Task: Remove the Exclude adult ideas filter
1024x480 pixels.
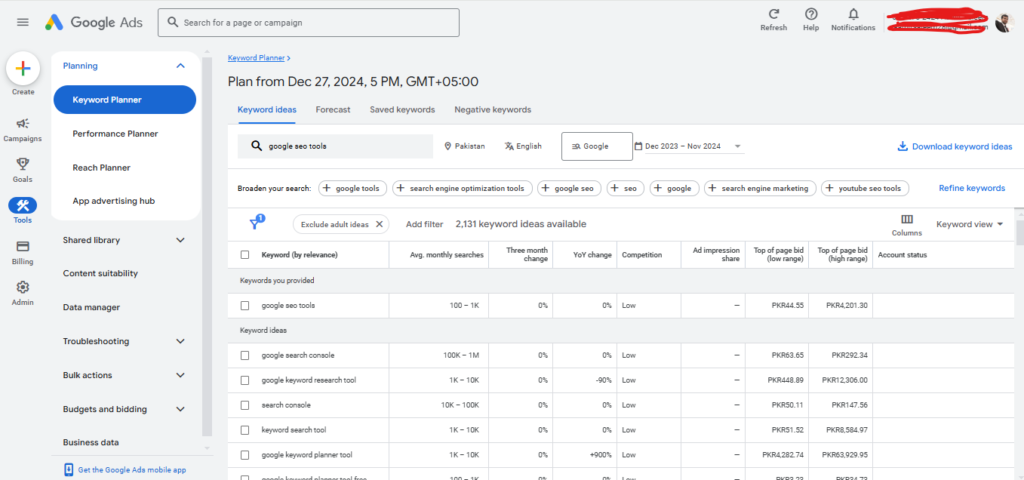Action: click(x=379, y=224)
